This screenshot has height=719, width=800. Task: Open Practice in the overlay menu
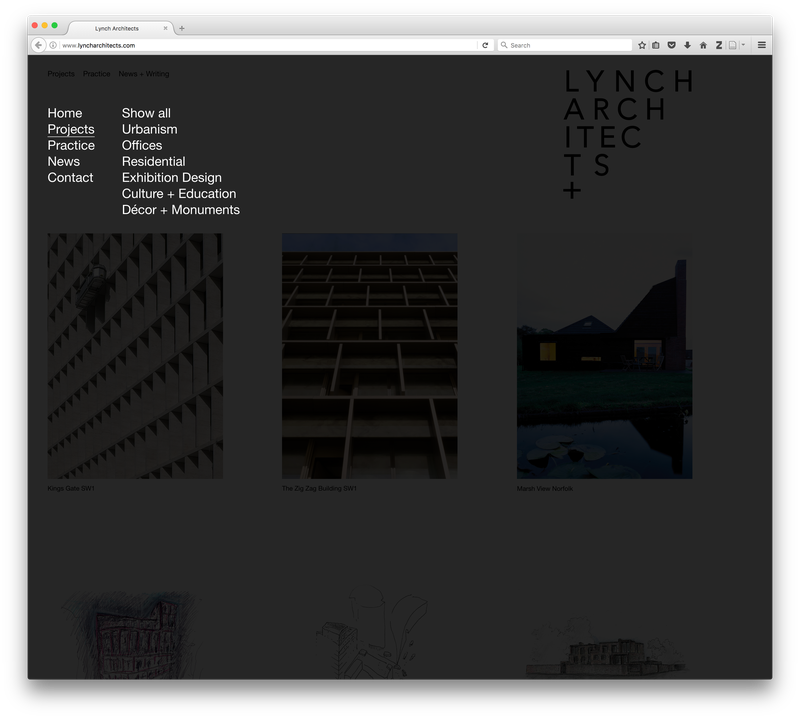click(71, 145)
